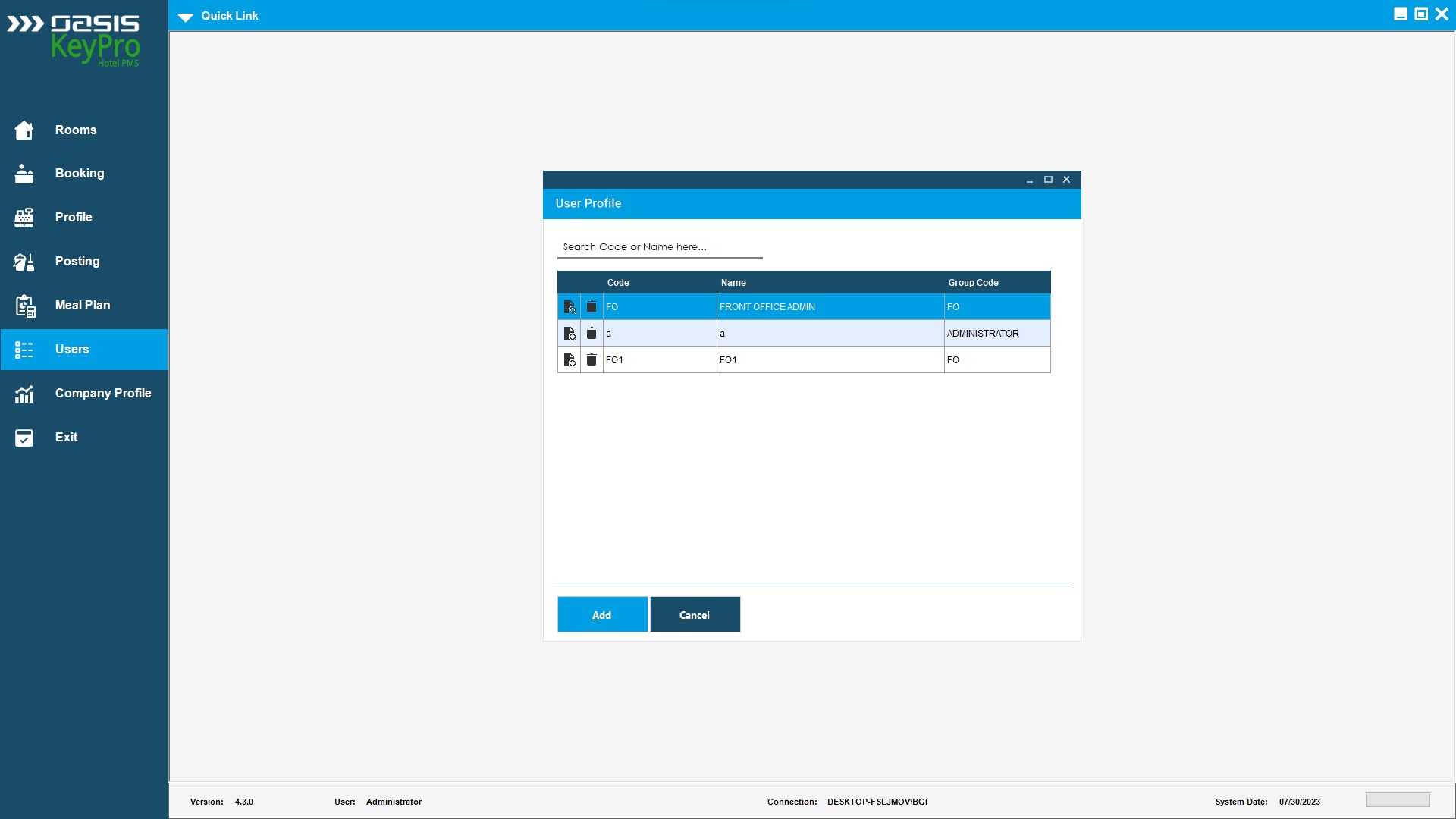This screenshot has height=819, width=1456.
Task: Click the Posting icon in sidebar
Action: pyautogui.click(x=24, y=262)
